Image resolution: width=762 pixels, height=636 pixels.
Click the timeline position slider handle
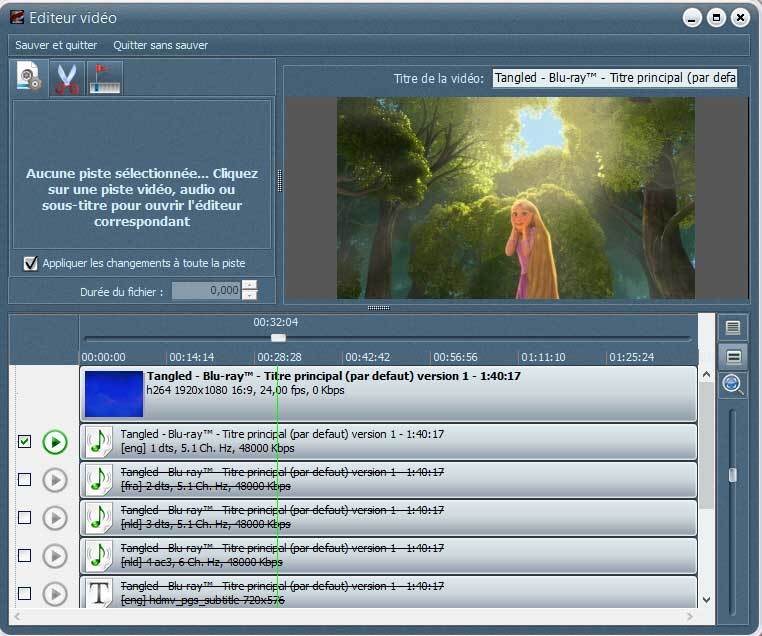pos(278,338)
